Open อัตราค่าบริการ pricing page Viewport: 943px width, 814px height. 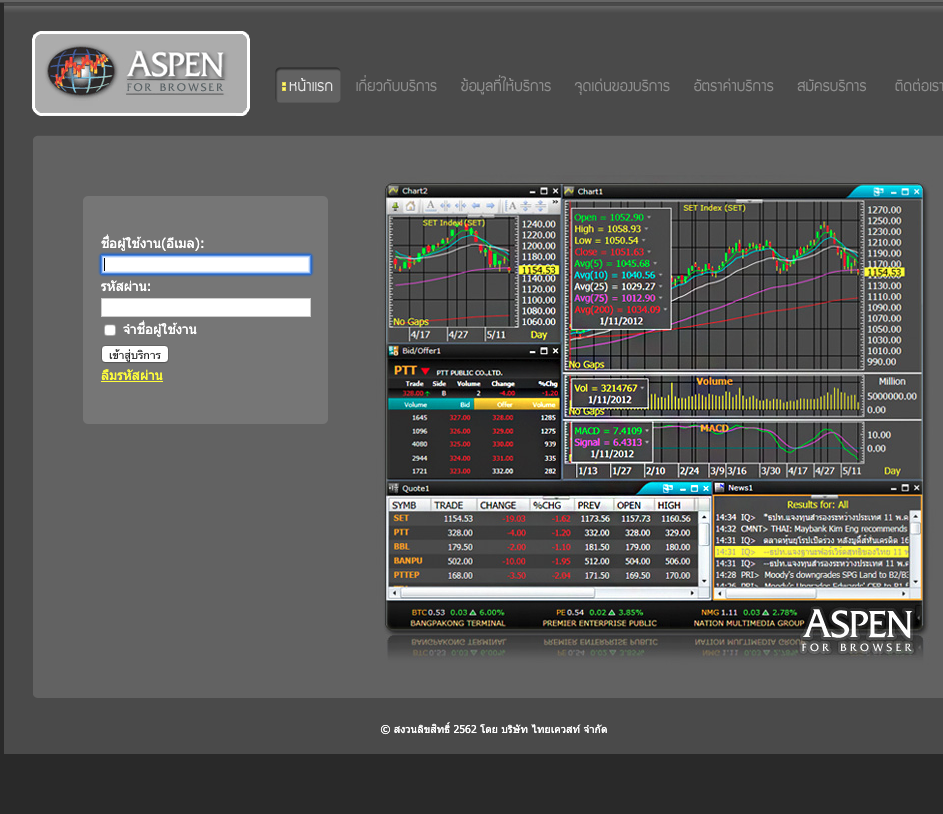point(733,86)
